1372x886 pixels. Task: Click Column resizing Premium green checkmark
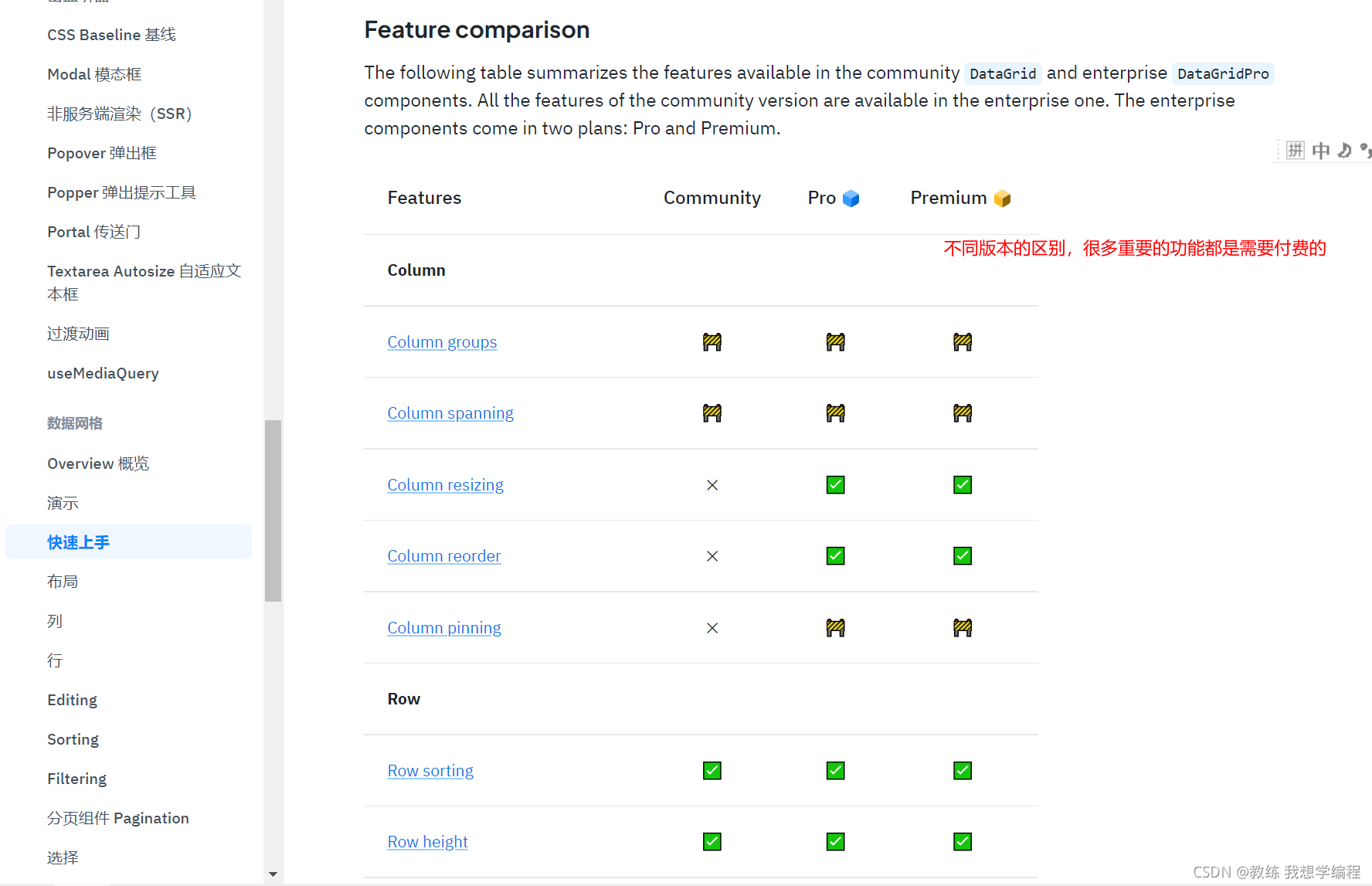pyautogui.click(x=963, y=485)
